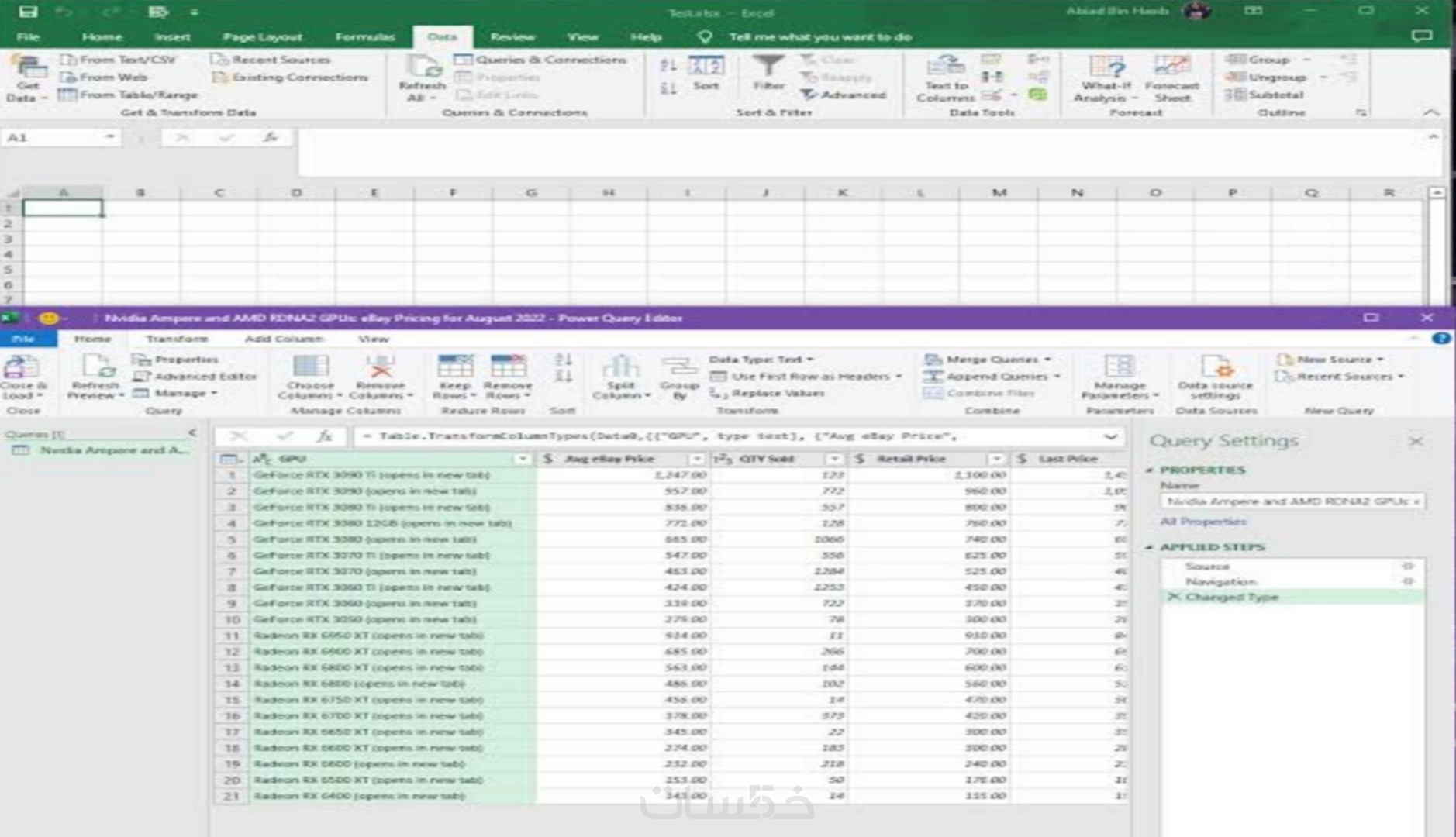Click Close & Load in Power Query

[22, 376]
